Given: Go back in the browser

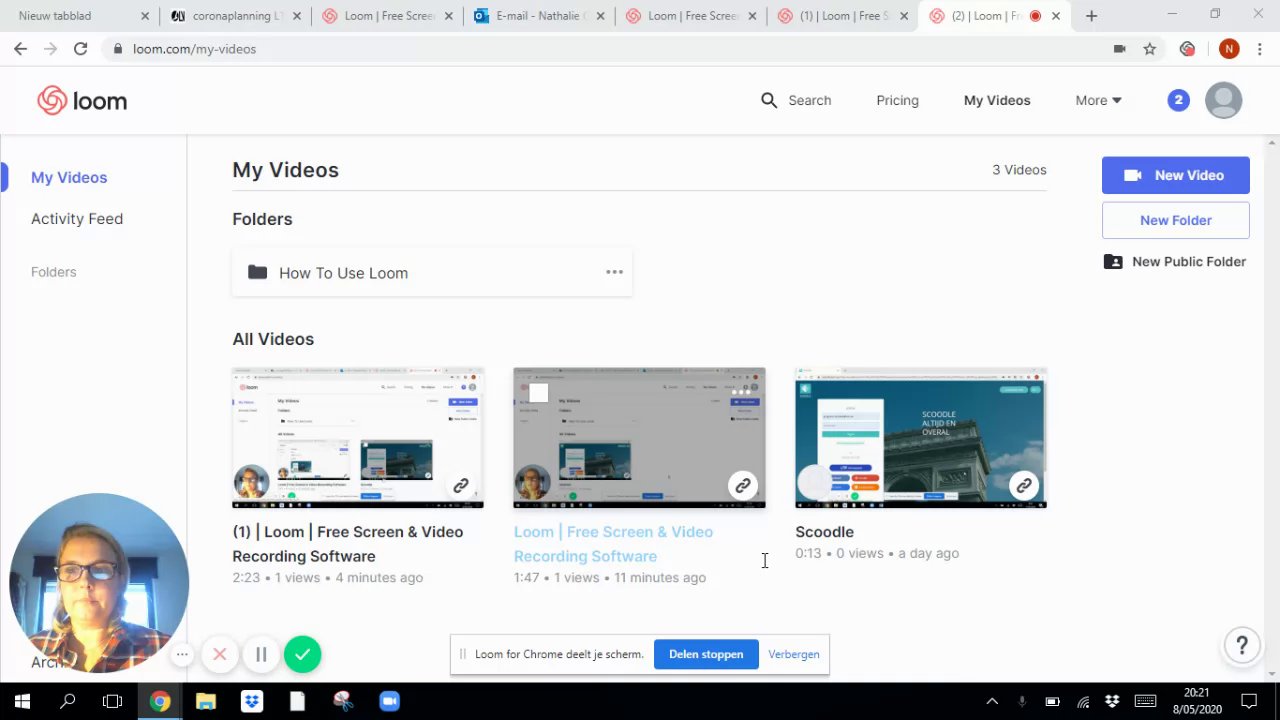Looking at the screenshot, I should pos(20,48).
